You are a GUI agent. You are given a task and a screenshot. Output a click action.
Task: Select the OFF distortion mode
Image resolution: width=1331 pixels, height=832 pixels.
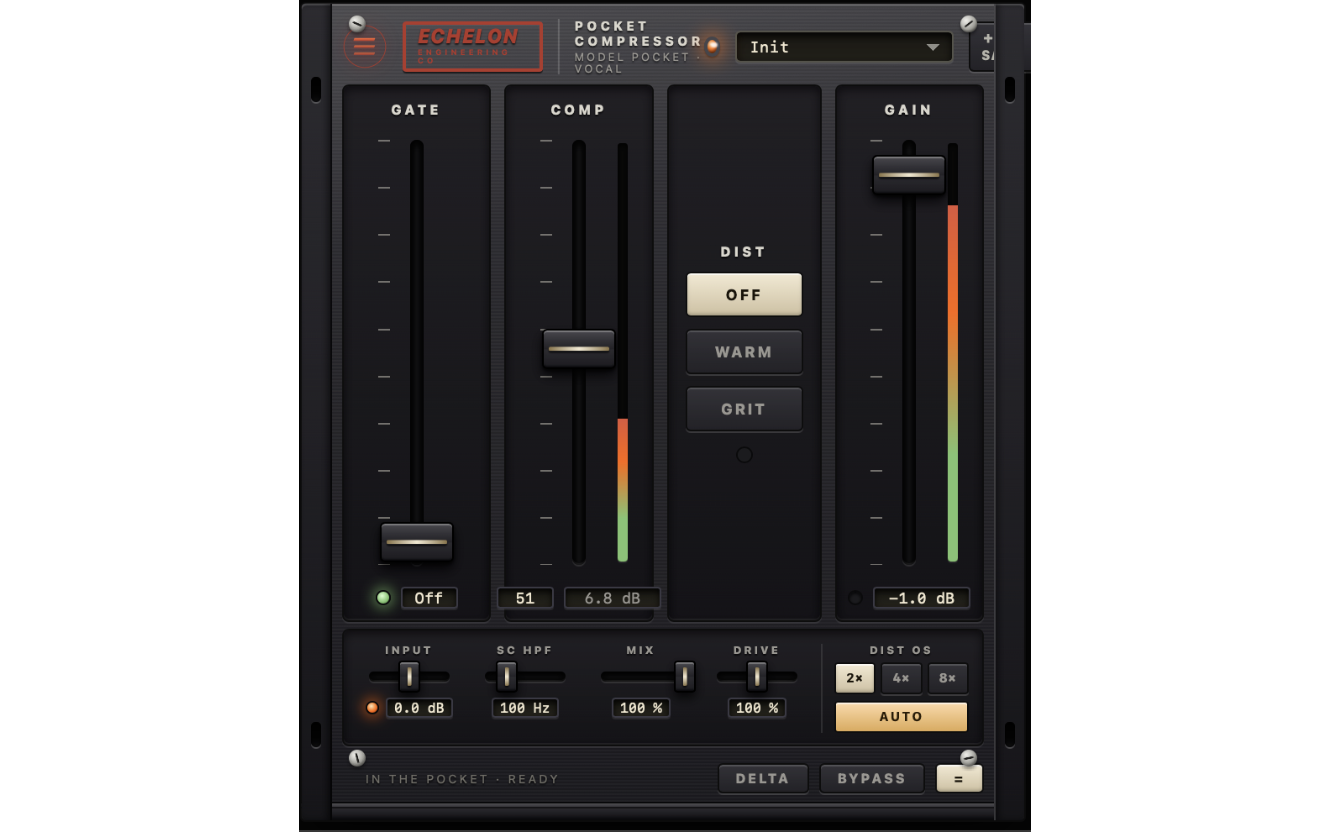point(744,295)
